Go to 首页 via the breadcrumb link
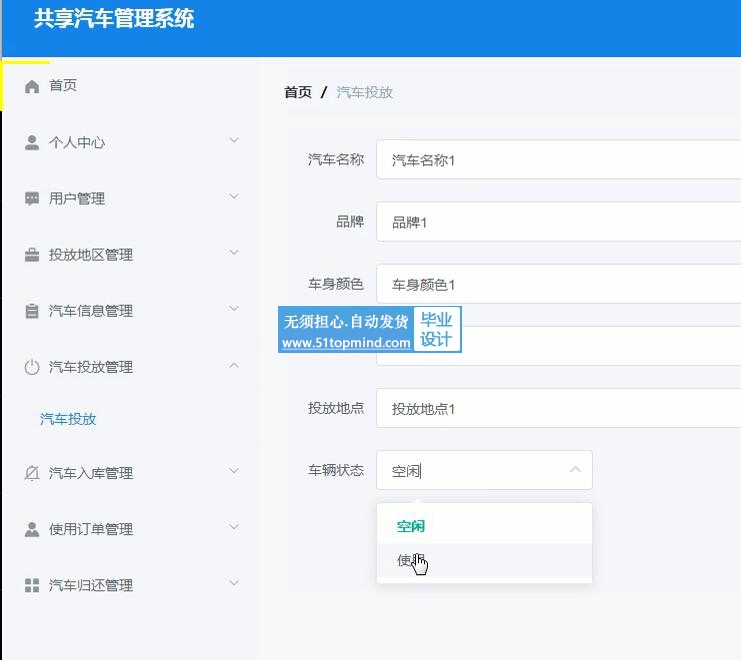Viewport: 741px width, 660px height. [x=298, y=92]
